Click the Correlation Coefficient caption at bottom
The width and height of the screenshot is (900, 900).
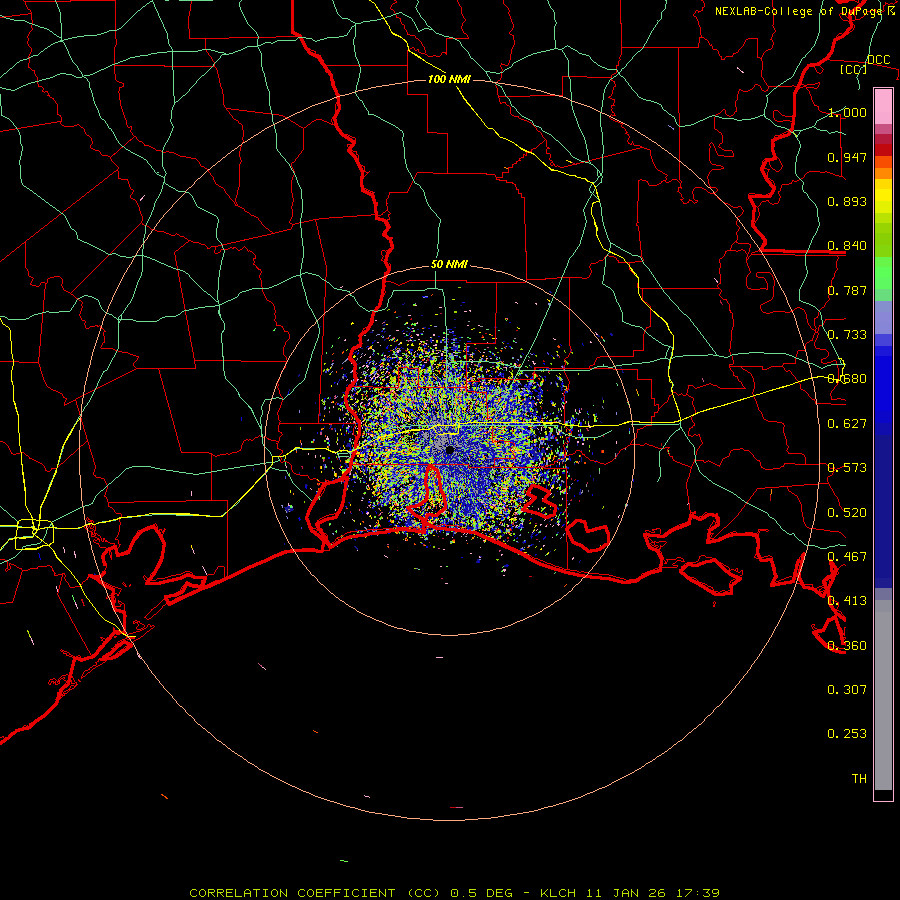(454, 893)
